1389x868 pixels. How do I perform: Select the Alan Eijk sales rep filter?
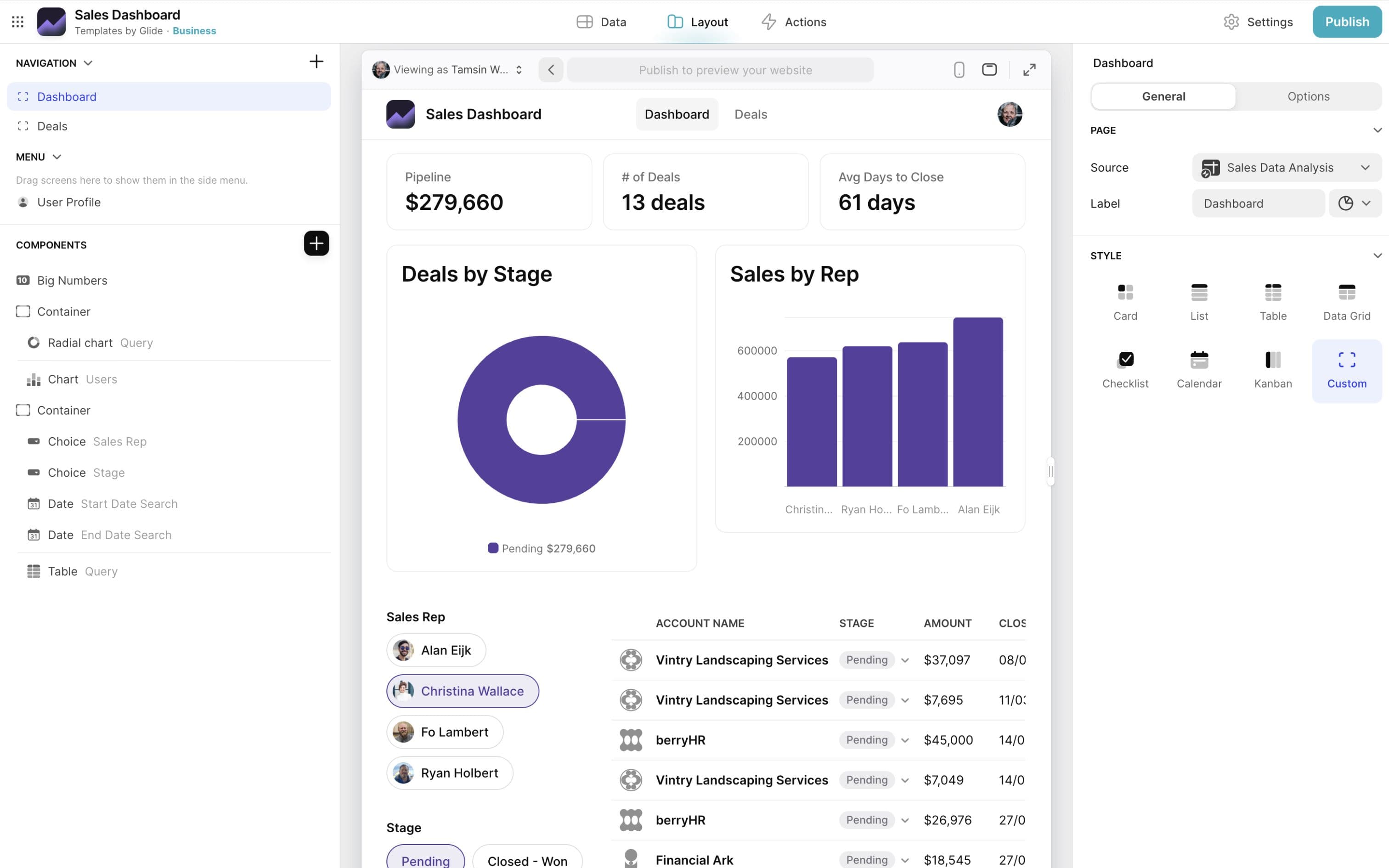point(435,650)
